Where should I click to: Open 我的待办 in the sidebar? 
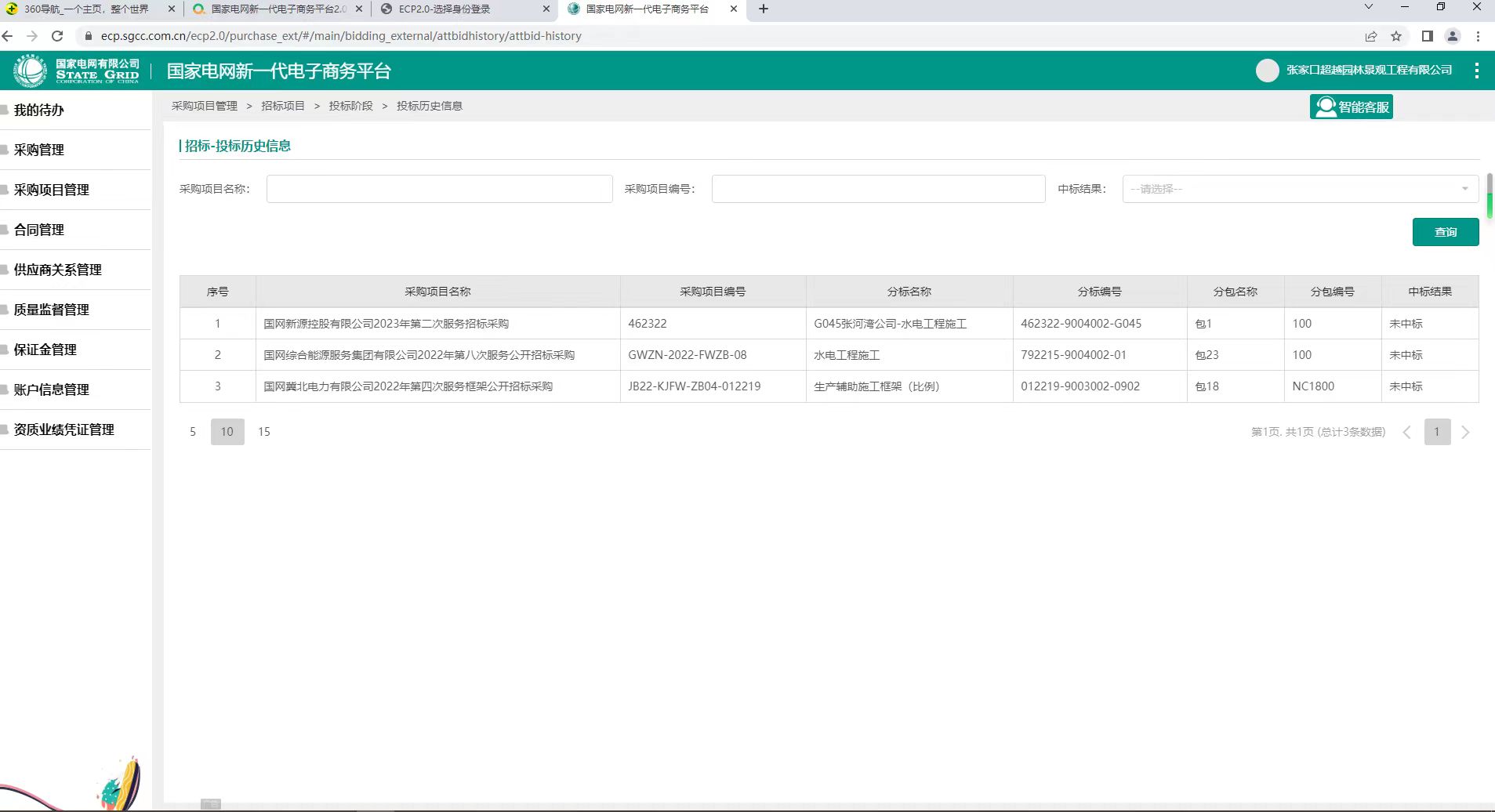pos(39,110)
